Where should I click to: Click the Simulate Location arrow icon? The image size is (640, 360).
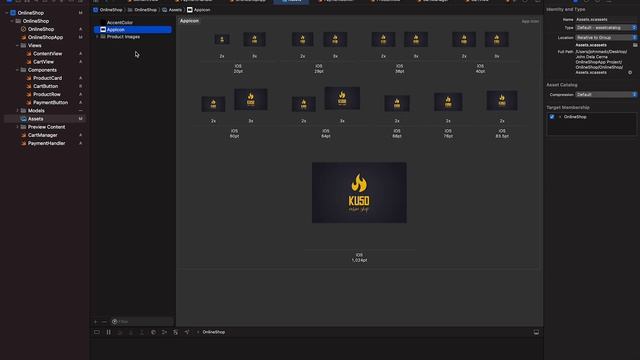coord(187,332)
